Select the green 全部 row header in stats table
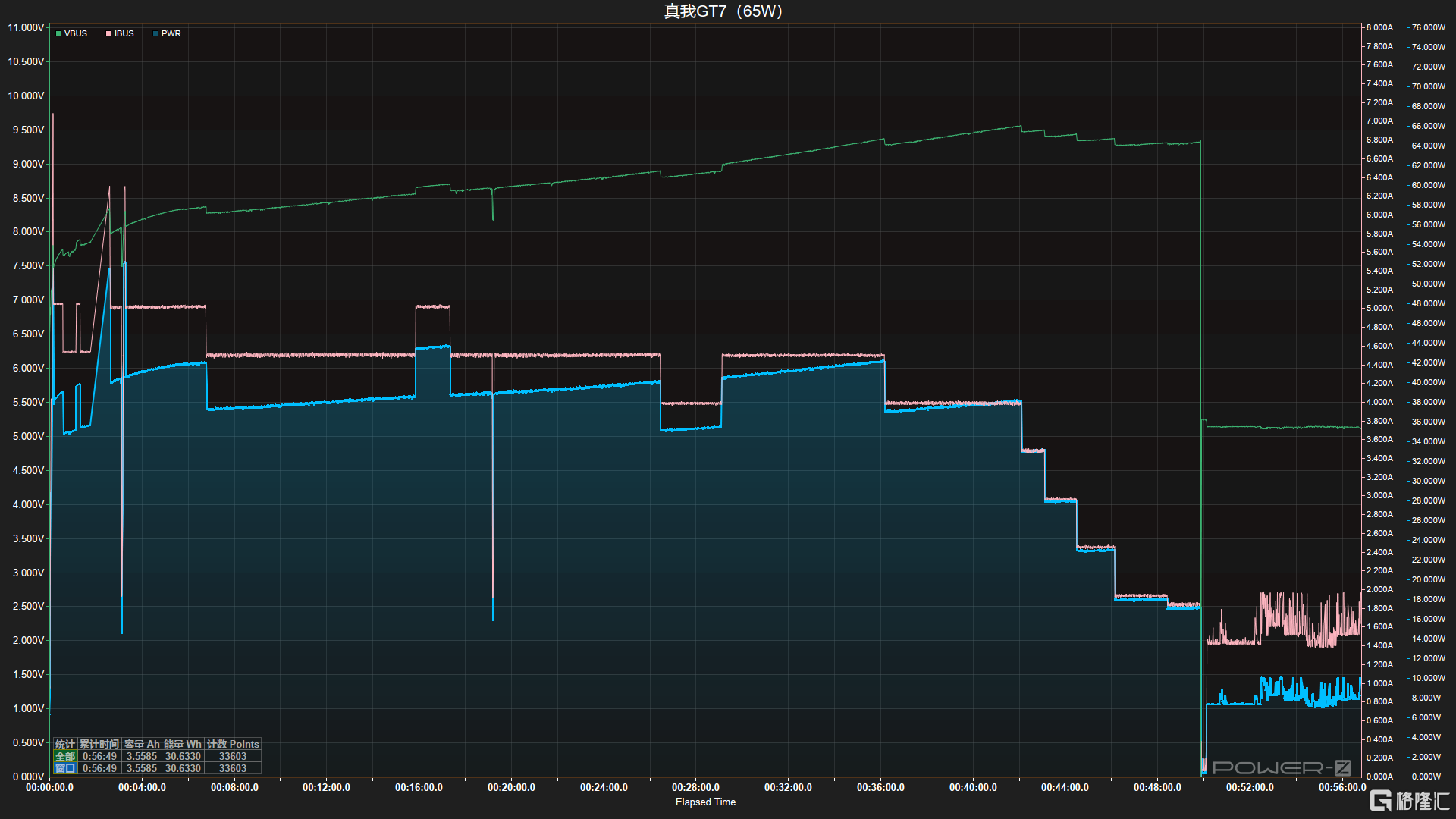This screenshot has height=819, width=1456. [65, 757]
